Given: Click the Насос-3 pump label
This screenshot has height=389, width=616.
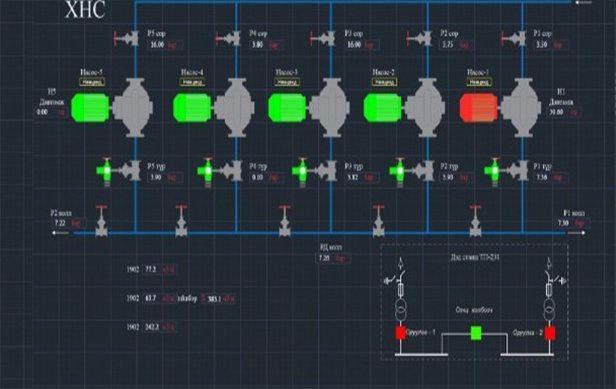Looking at the screenshot, I should [287, 72].
